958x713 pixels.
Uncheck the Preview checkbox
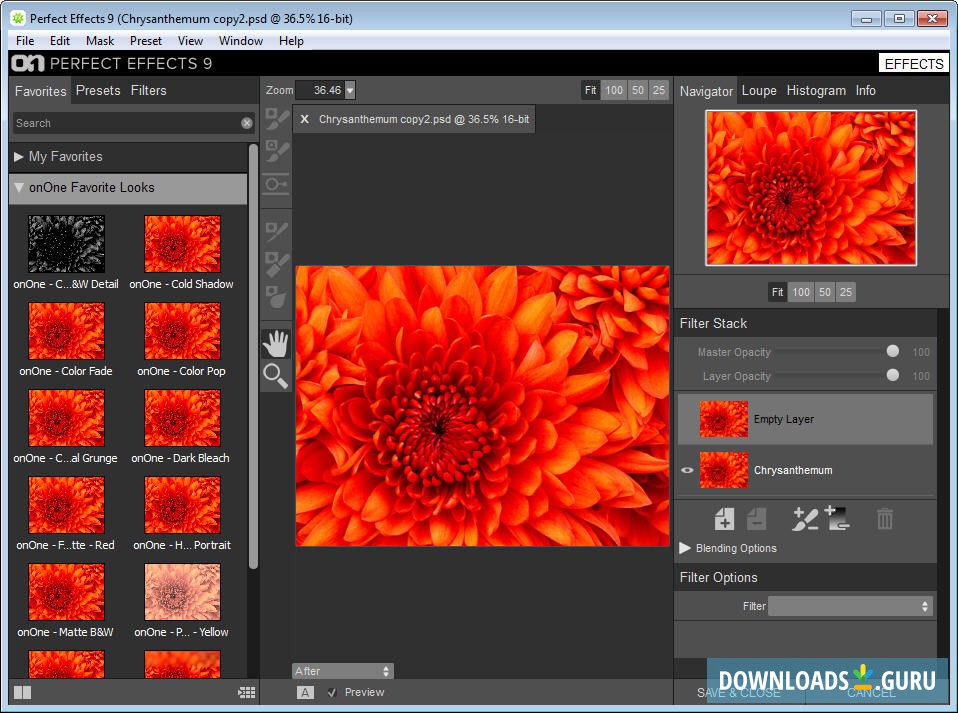pos(332,692)
